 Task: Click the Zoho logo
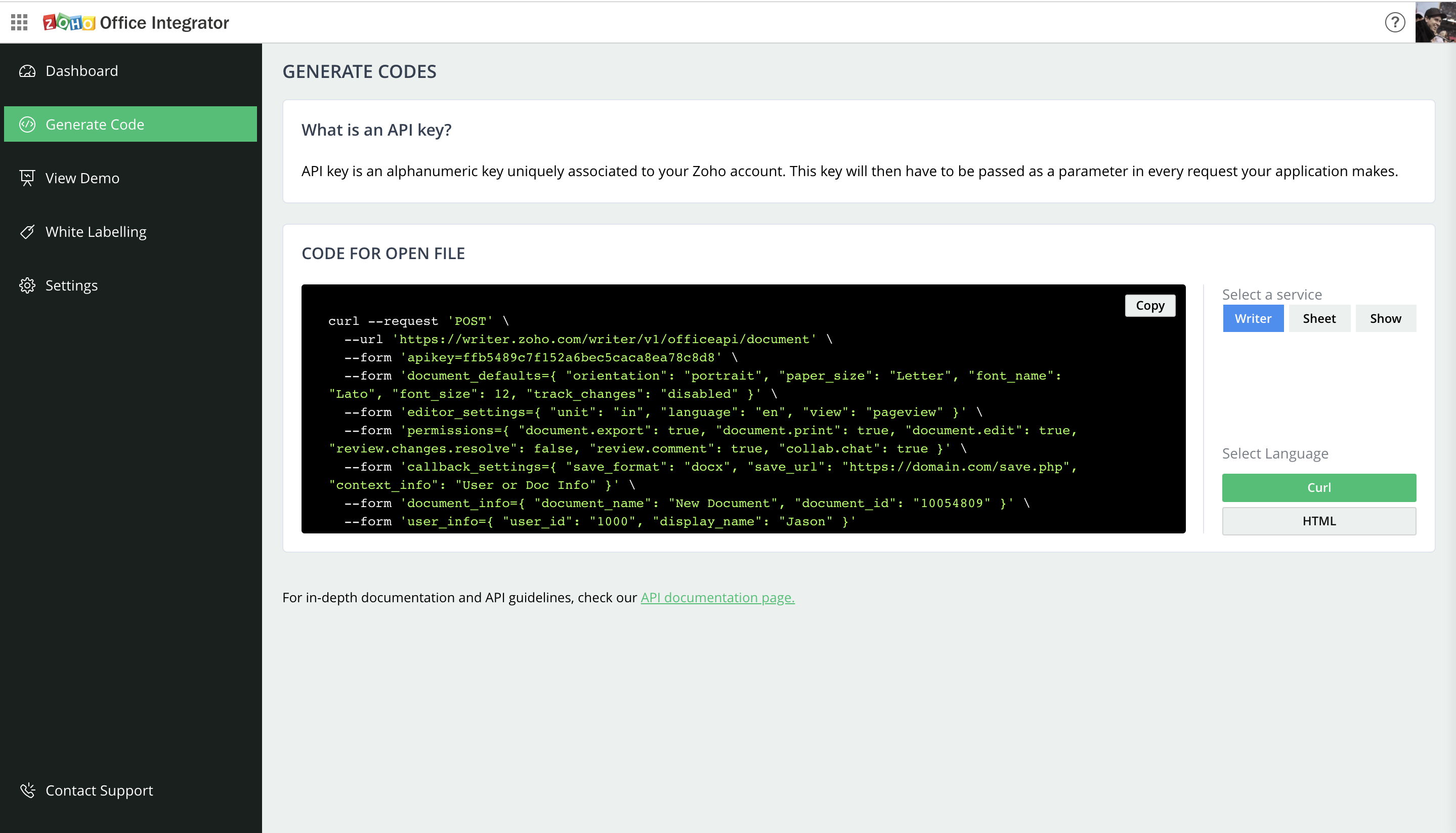[69, 22]
